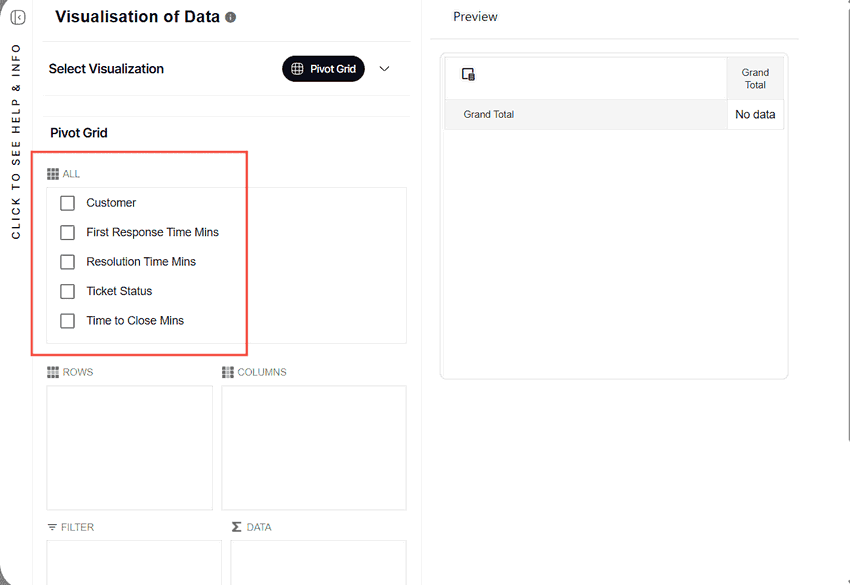Click the field chooser icon in preview
Screen dimensions: 850x585
pyautogui.click(x=468, y=74)
